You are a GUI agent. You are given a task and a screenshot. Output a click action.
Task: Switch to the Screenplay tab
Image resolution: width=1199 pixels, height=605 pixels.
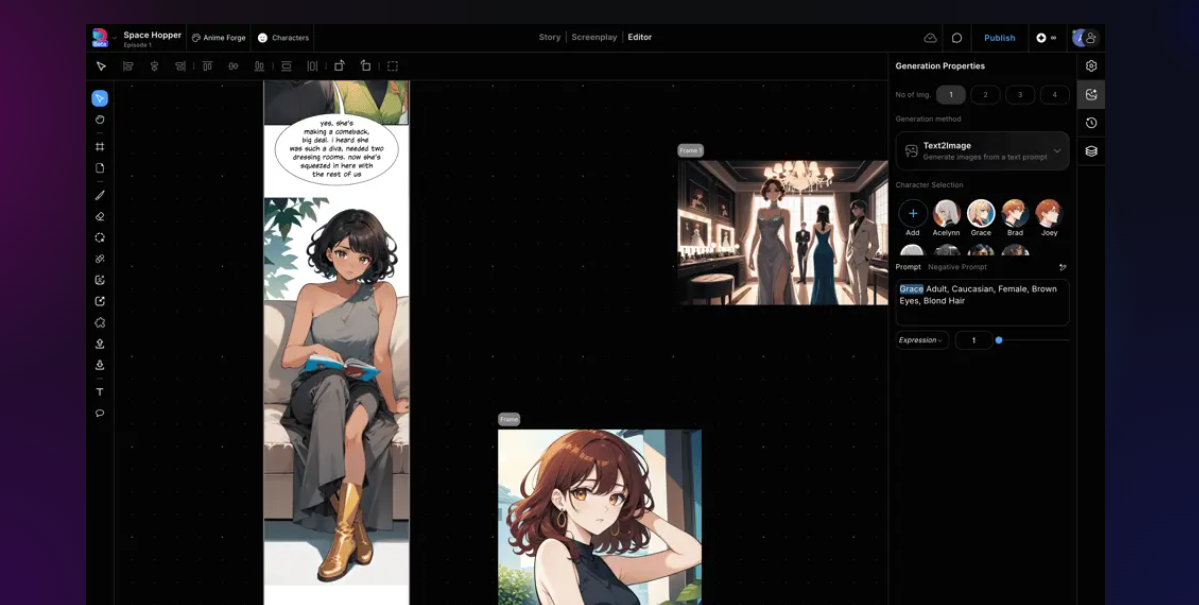click(x=594, y=37)
